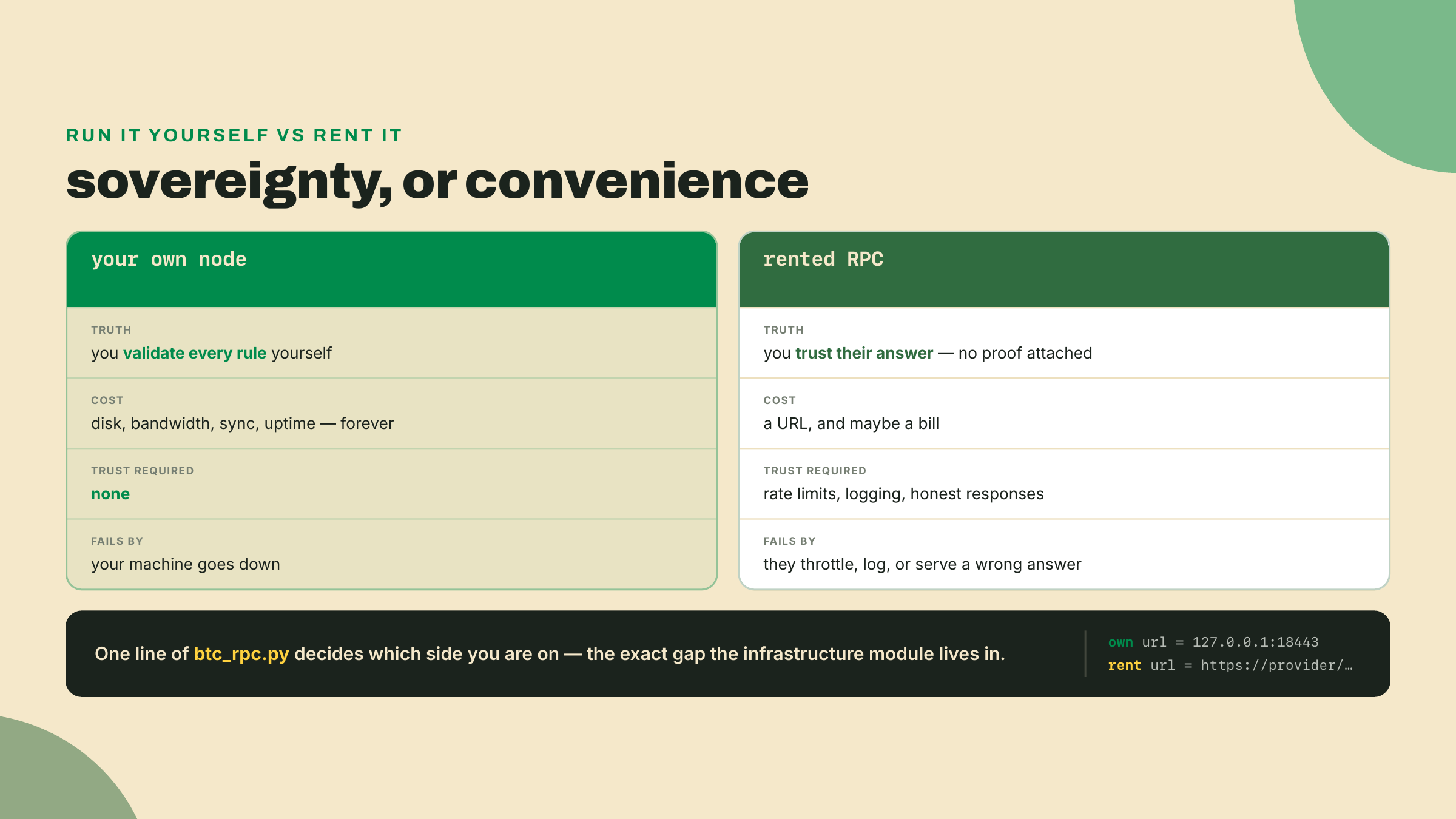Click TRUTH label in rented RPC card
The height and width of the screenshot is (819, 1456).
784,330
